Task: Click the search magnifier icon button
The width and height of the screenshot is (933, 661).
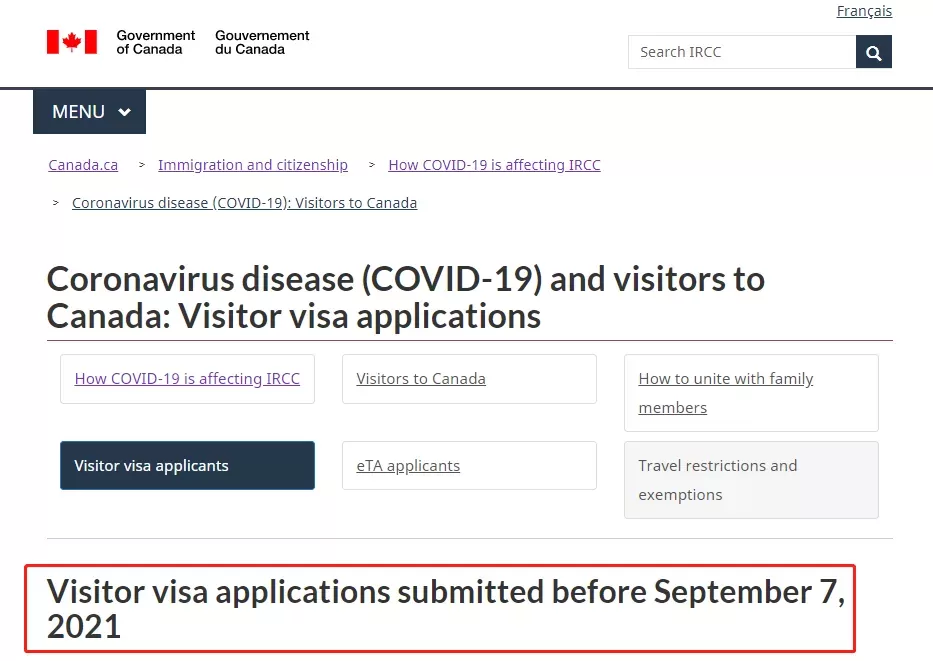Action: pyautogui.click(x=873, y=52)
